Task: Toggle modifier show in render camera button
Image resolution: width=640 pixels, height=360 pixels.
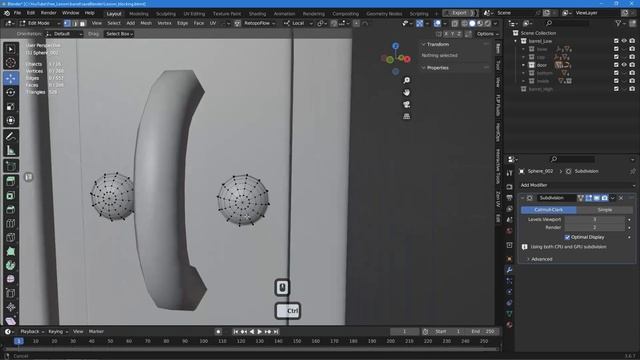Action: (x=604, y=198)
